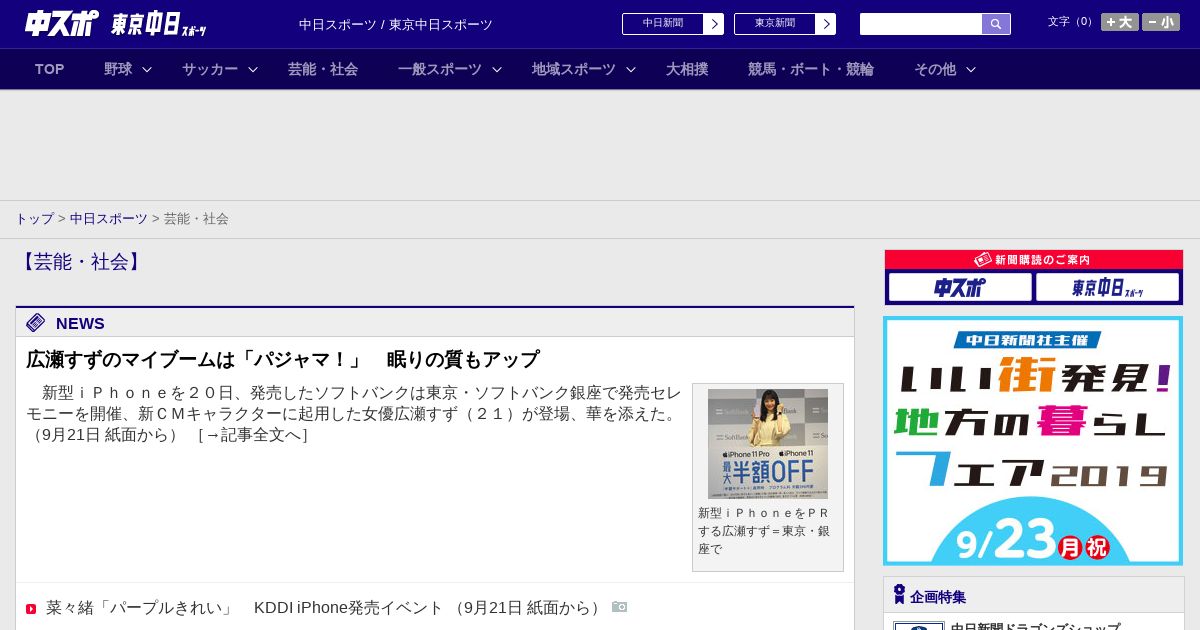
Task: Open headline 広瀬すずのマイブームは「パジャマ！」
Action: pyautogui.click(x=283, y=359)
